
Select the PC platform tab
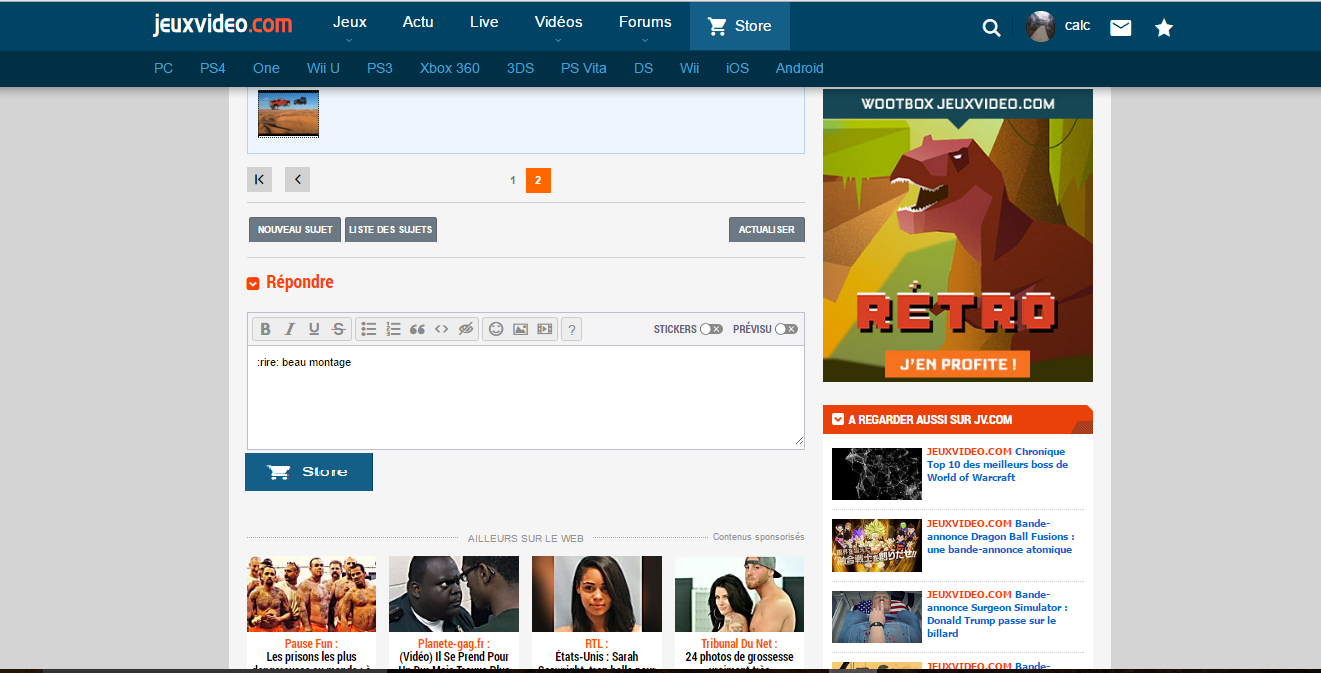(x=163, y=68)
